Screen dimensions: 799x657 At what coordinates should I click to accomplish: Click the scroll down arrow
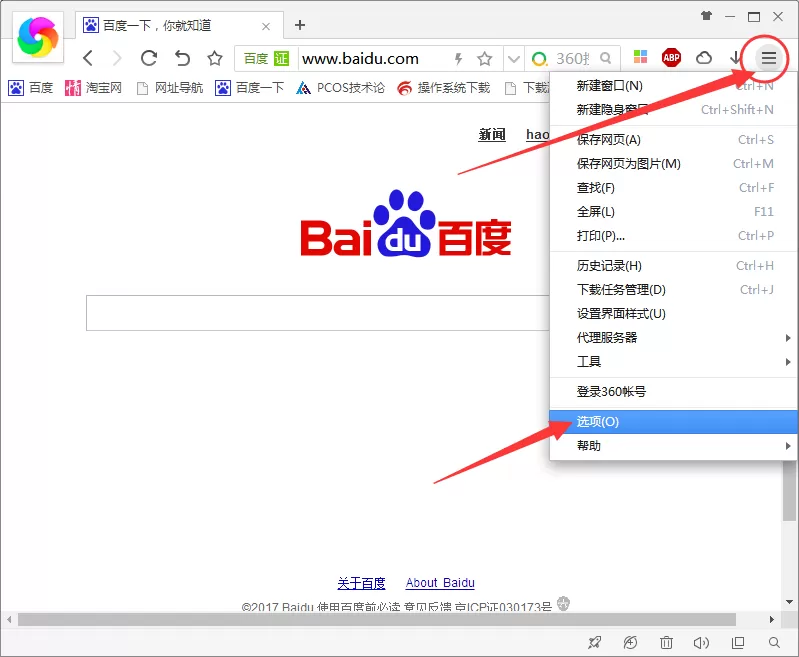(789, 602)
